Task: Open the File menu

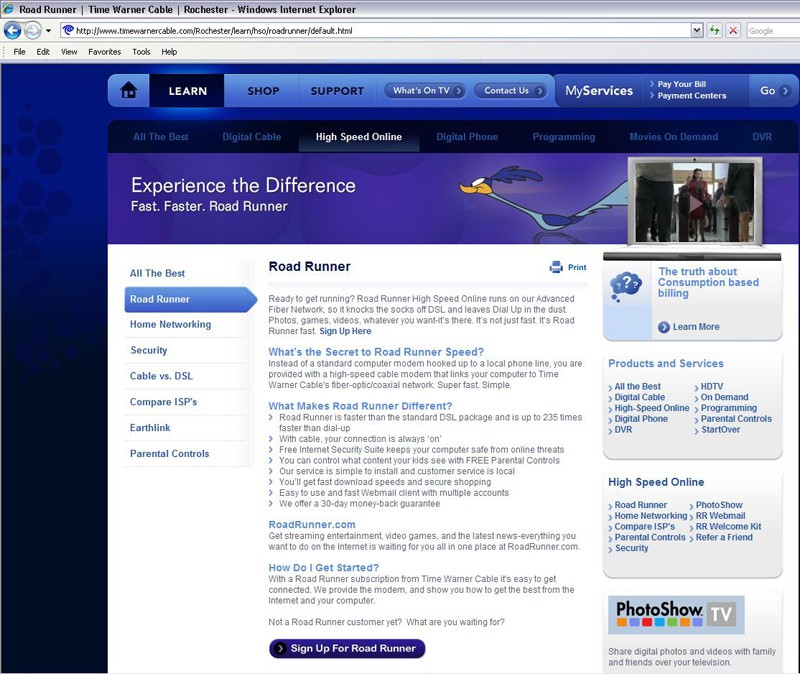Action: [19, 52]
